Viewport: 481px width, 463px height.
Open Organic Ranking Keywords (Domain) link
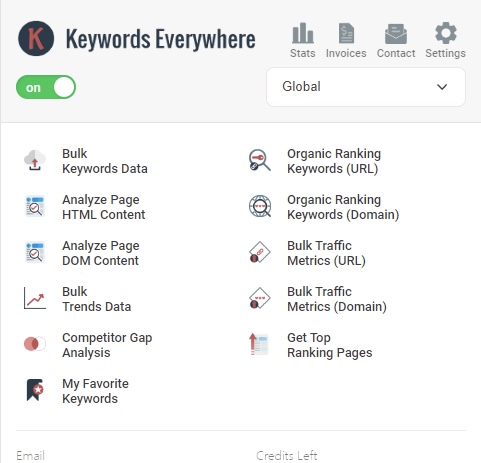click(343, 207)
